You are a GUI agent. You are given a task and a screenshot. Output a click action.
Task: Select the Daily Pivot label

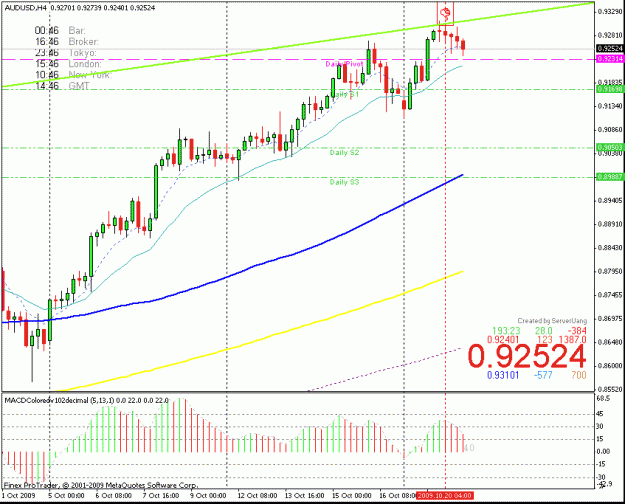click(x=344, y=64)
